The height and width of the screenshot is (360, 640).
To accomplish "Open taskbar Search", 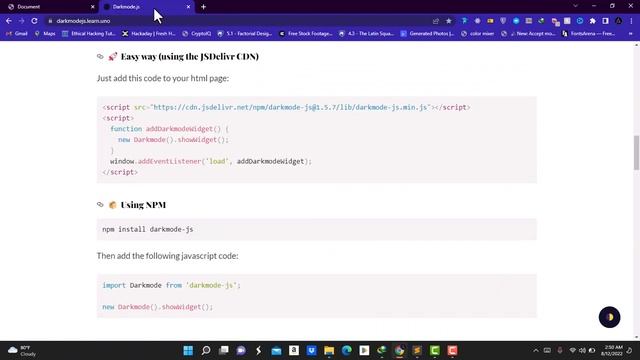I will pyautogui.click(x=206, y=351).
